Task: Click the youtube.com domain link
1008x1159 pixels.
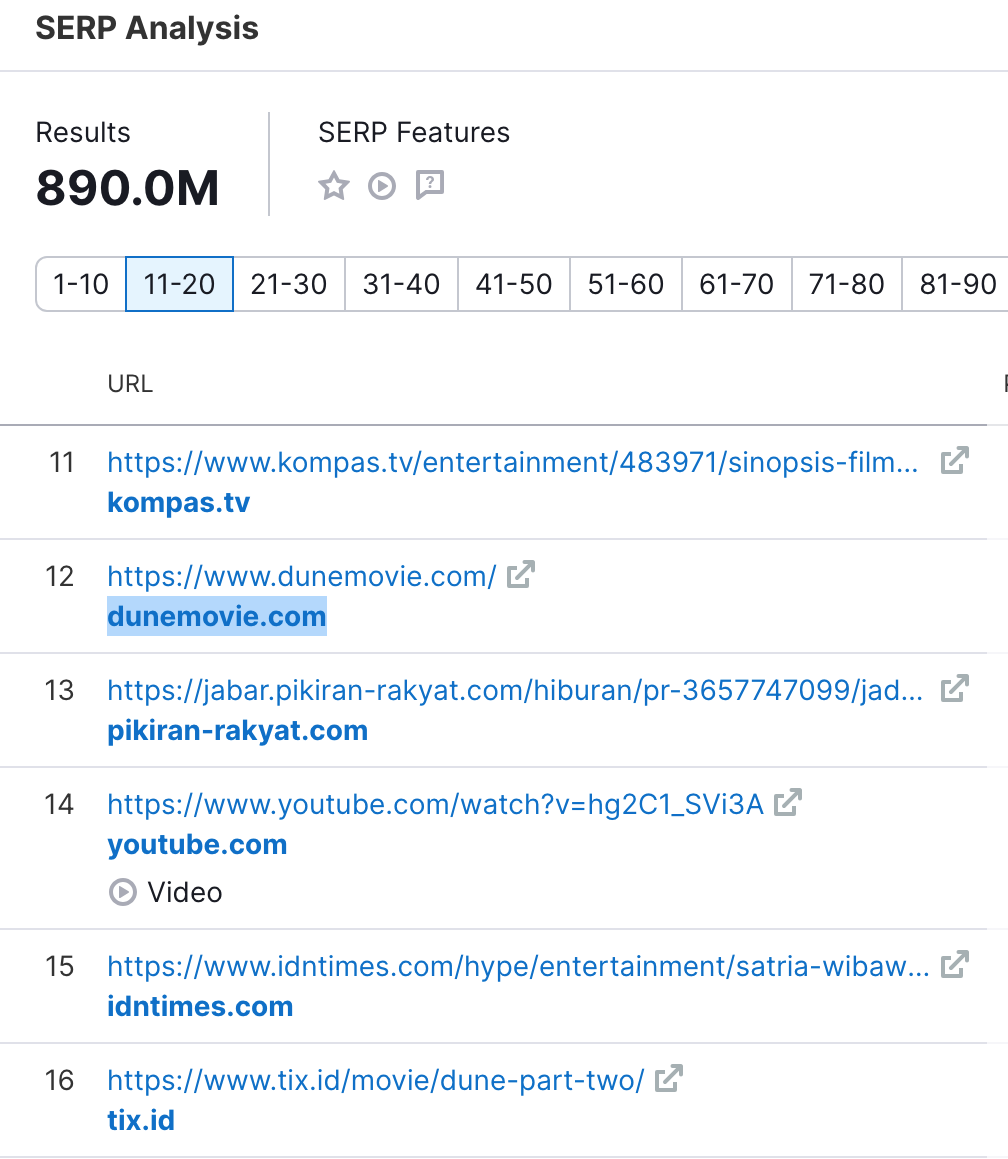Action: (x=197, y=844)
